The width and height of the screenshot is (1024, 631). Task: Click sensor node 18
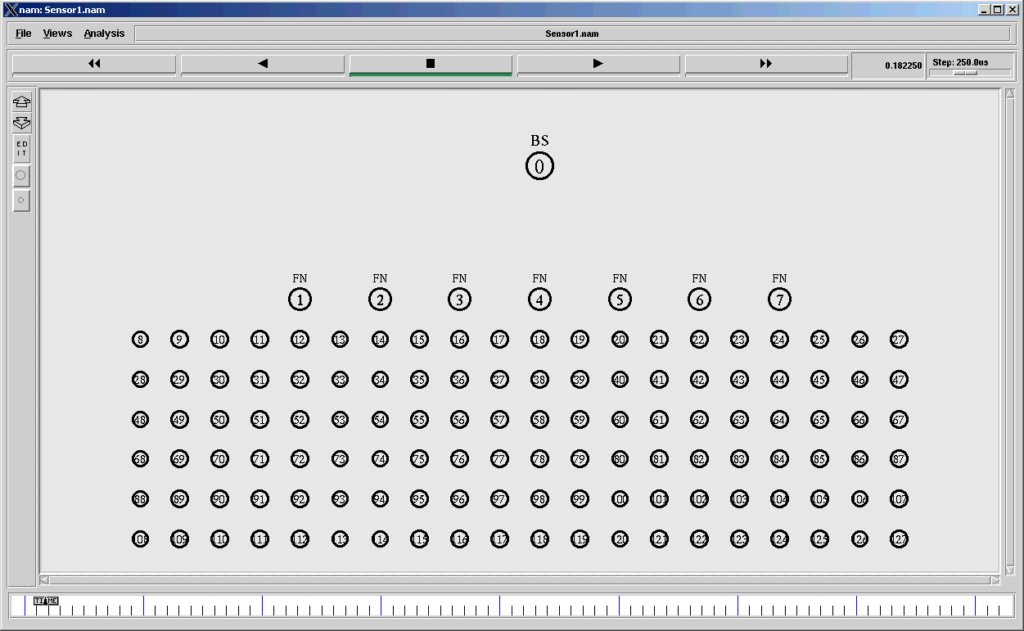point(539,340)
